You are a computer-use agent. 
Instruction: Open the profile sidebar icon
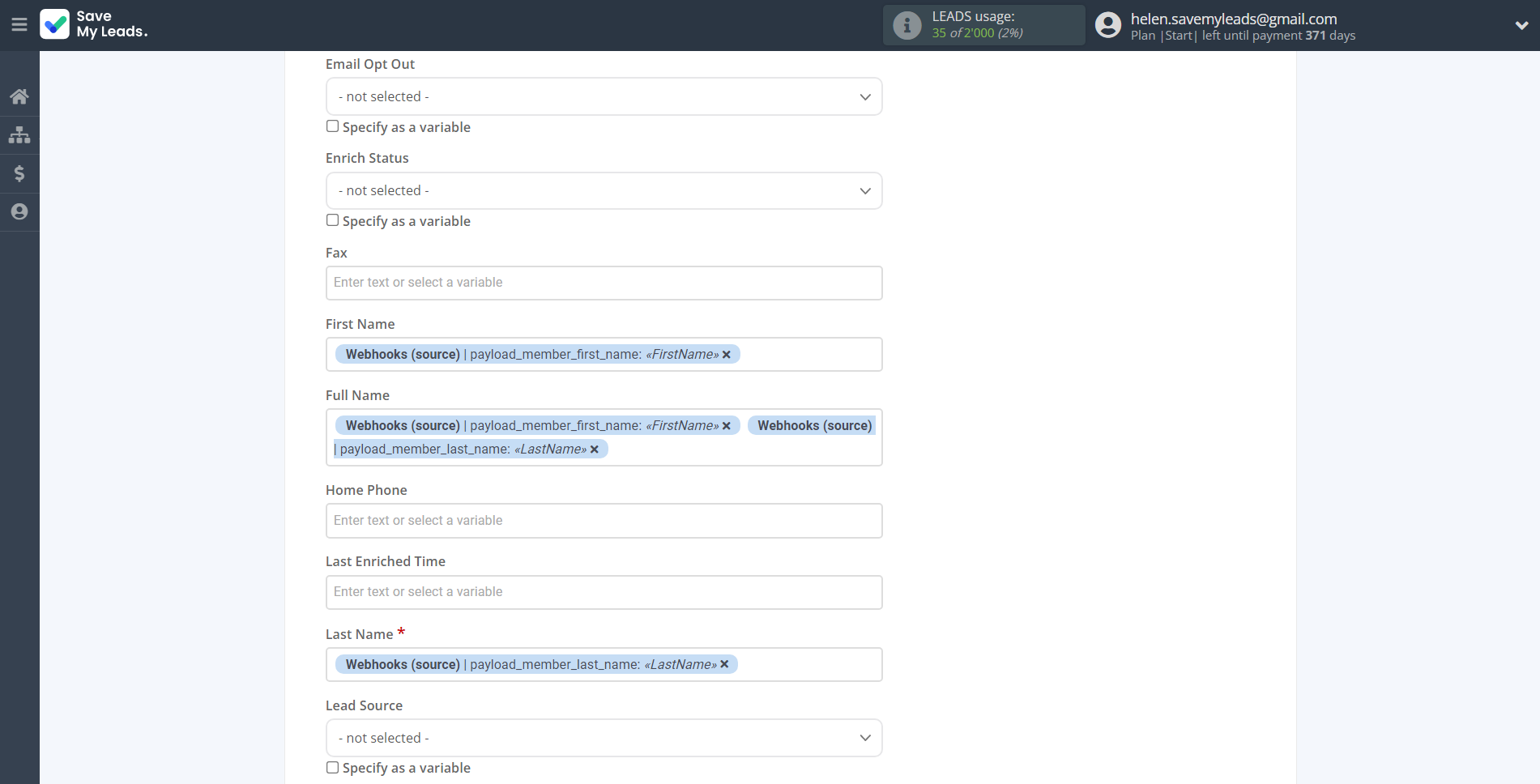[19, 211]
